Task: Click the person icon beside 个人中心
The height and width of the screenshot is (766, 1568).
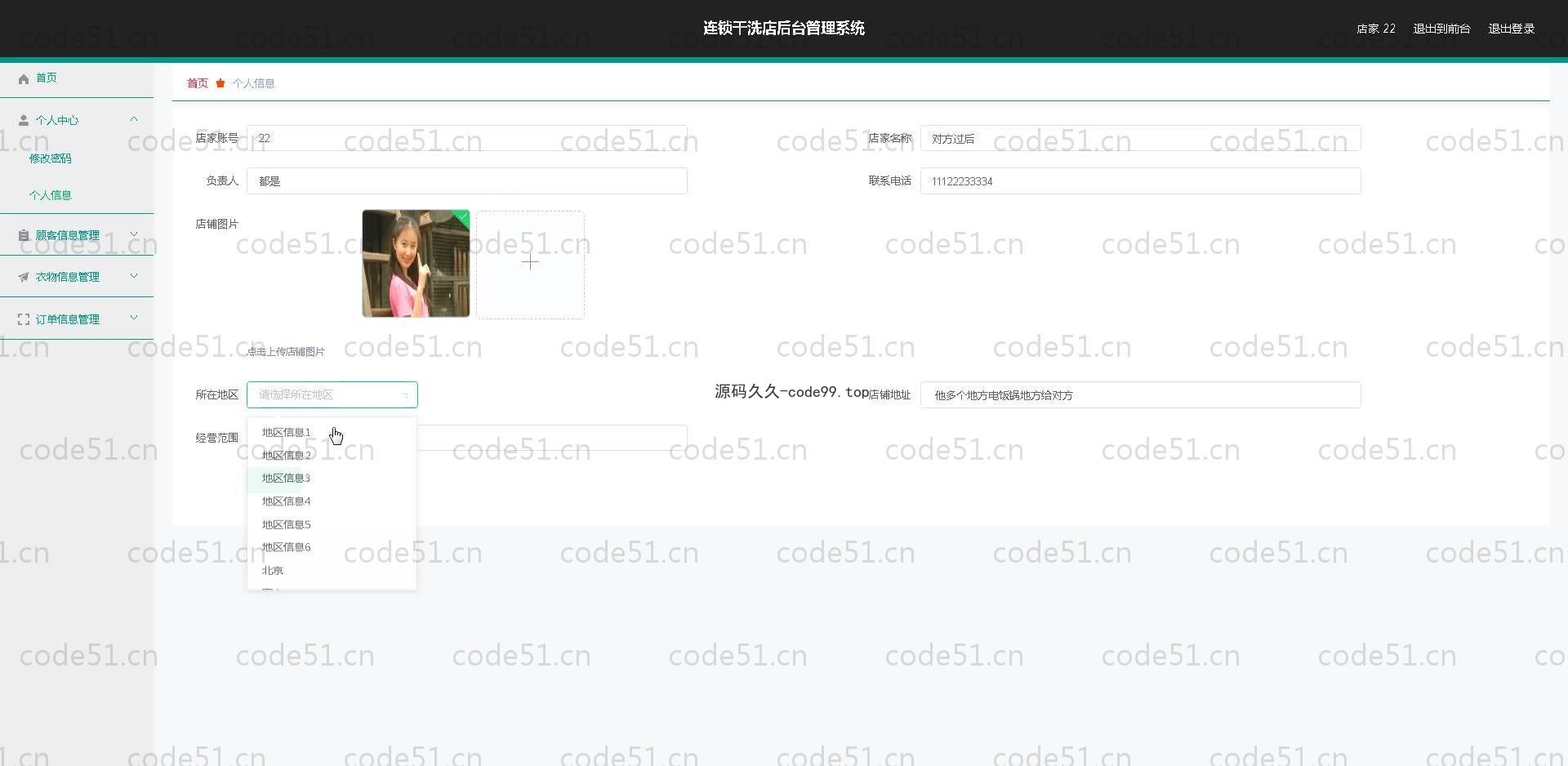Action: pos(24,120)
